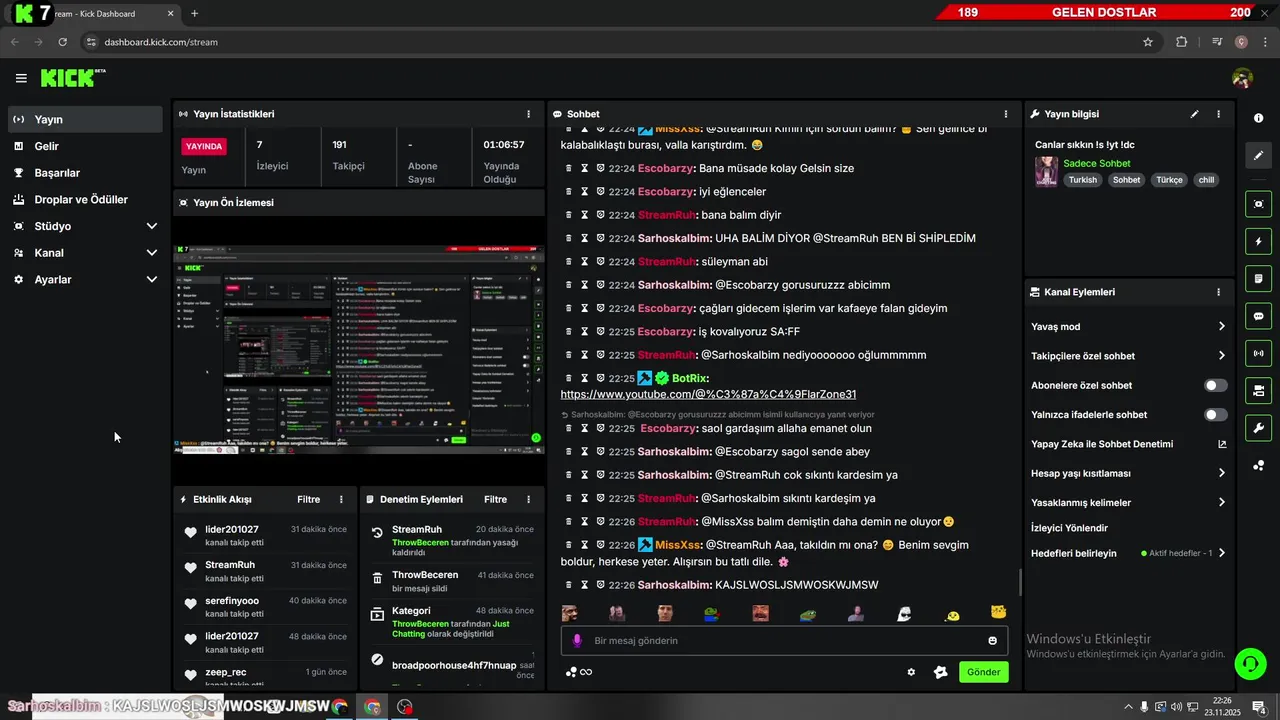
Task: Toggle the channel actions widget icon in right rail
Action: tap(1258, 390)
